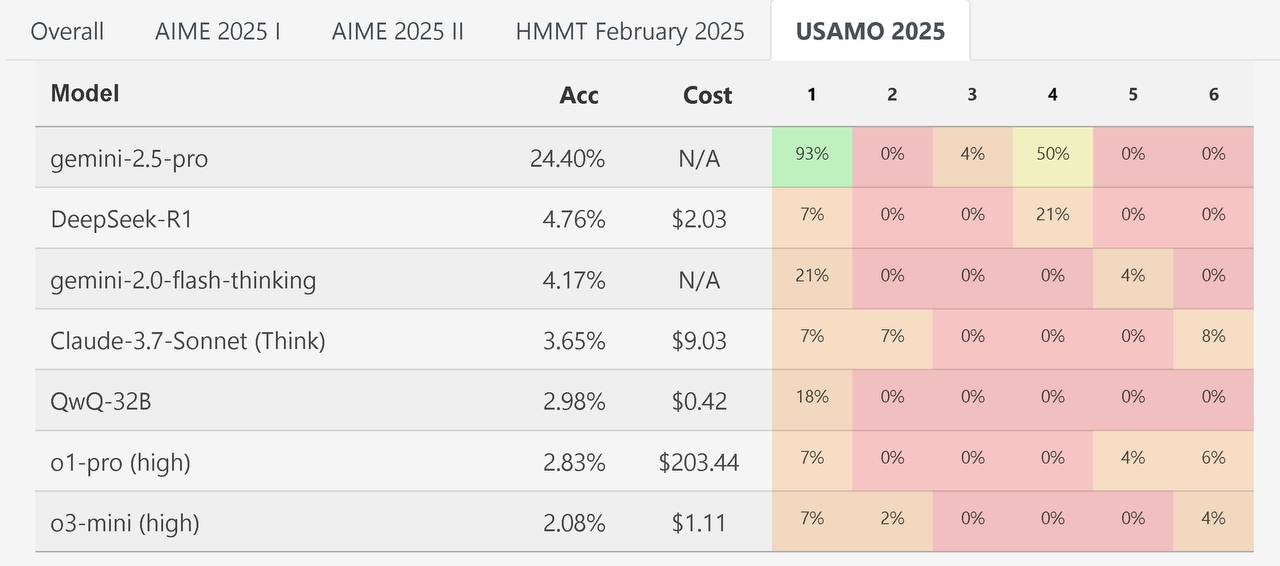Click gemini-2.5-pro's green 93% cell
Image resolution: width=1280 pixels, height=566 pixels.
tap(812, 154)
